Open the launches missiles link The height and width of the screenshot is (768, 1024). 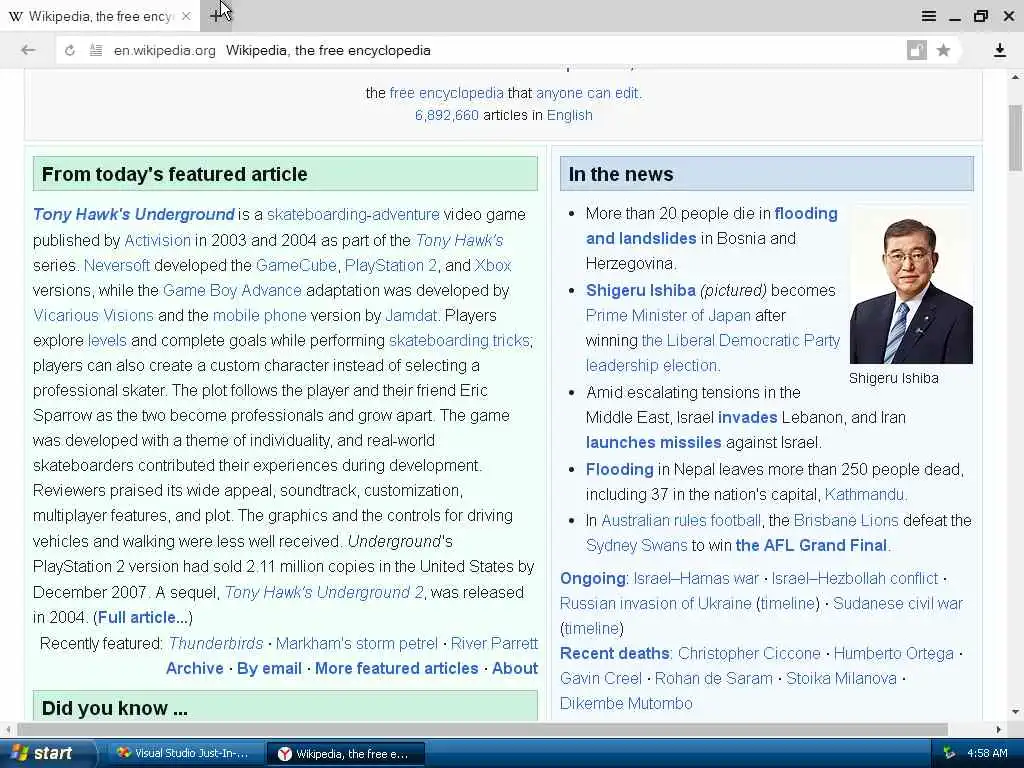[654, 442]
